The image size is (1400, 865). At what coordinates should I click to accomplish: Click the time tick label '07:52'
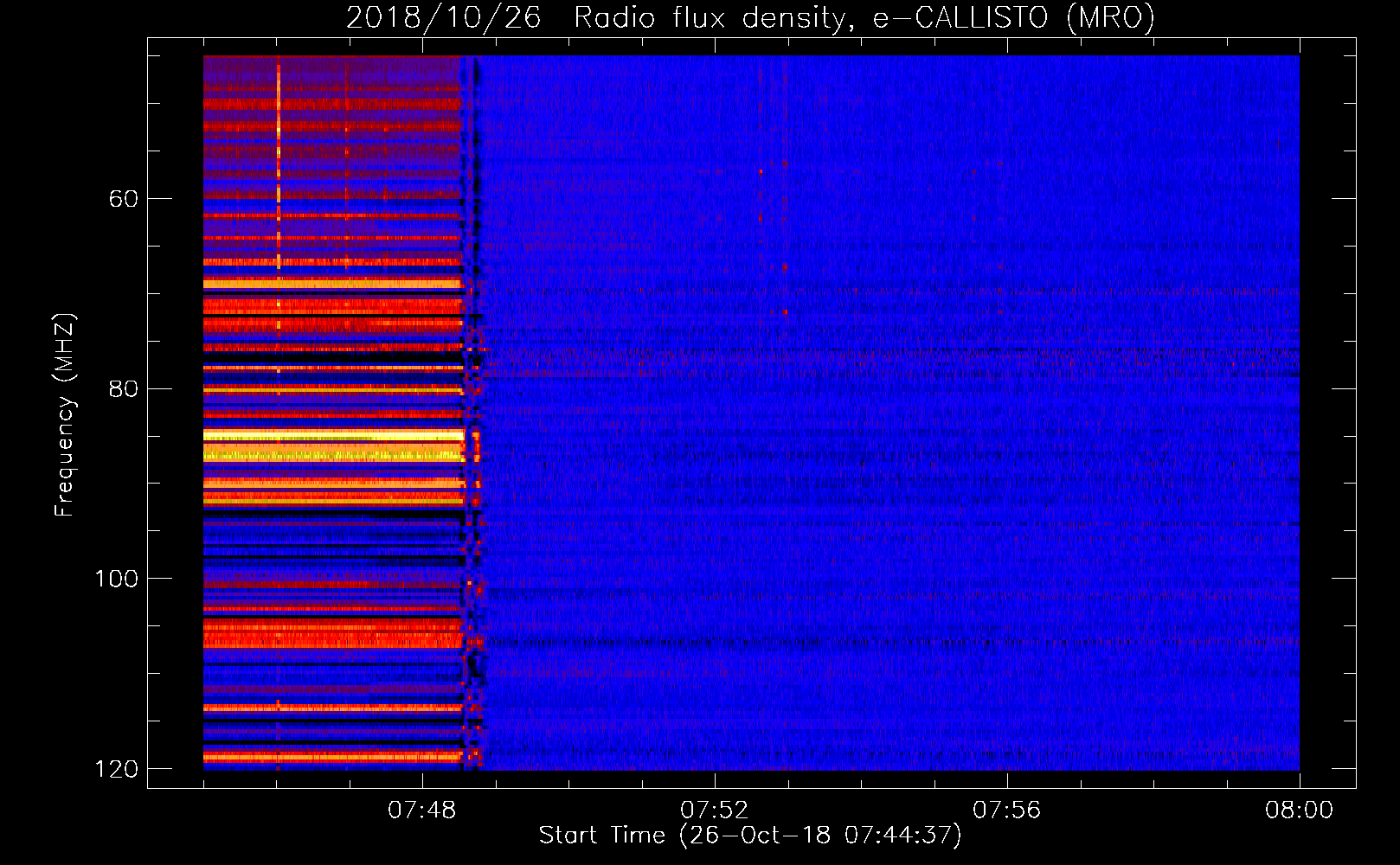click(x=715, y=811)
